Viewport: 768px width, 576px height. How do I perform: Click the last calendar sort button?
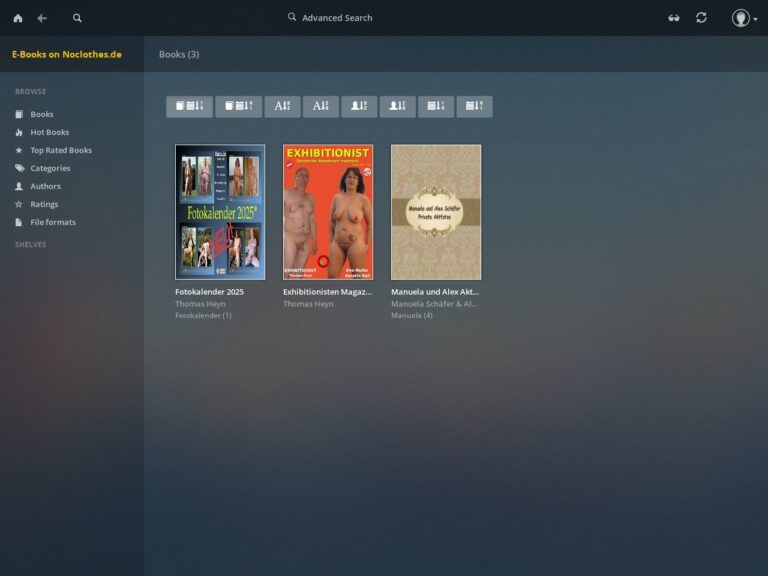click(474, 106)
